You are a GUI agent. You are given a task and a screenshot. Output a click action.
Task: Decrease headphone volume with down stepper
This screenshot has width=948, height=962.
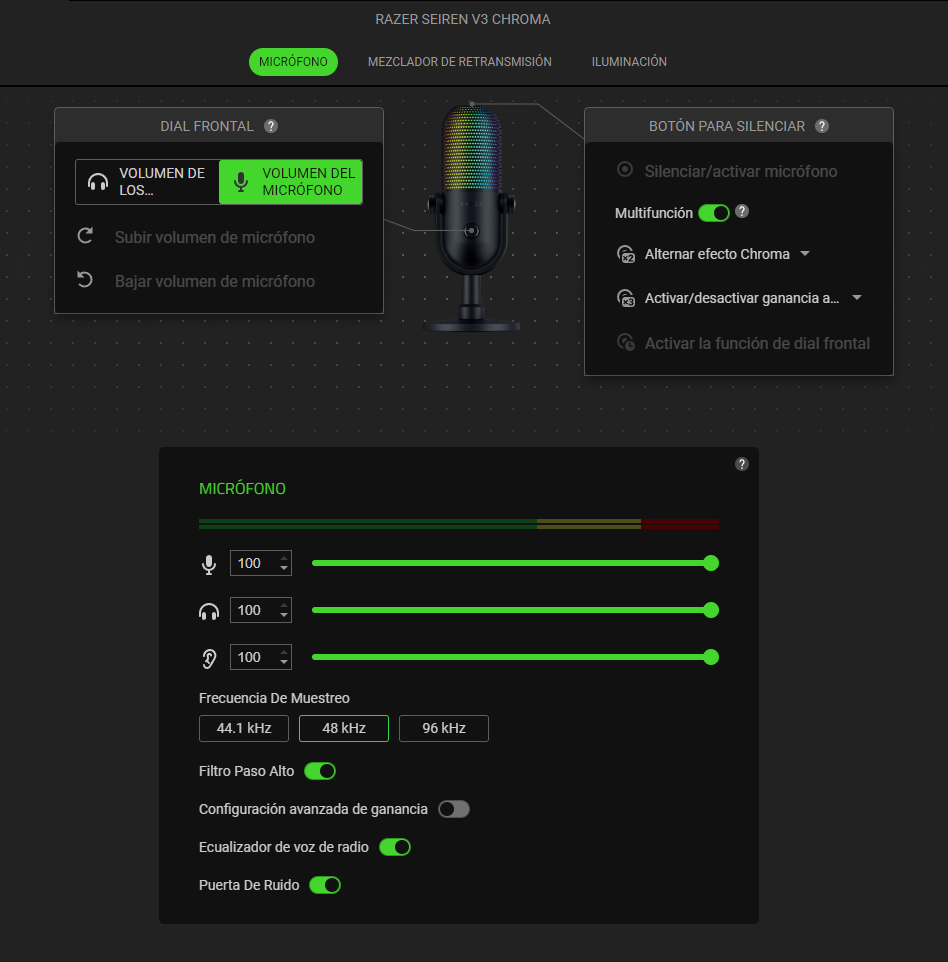pos(283,615)
